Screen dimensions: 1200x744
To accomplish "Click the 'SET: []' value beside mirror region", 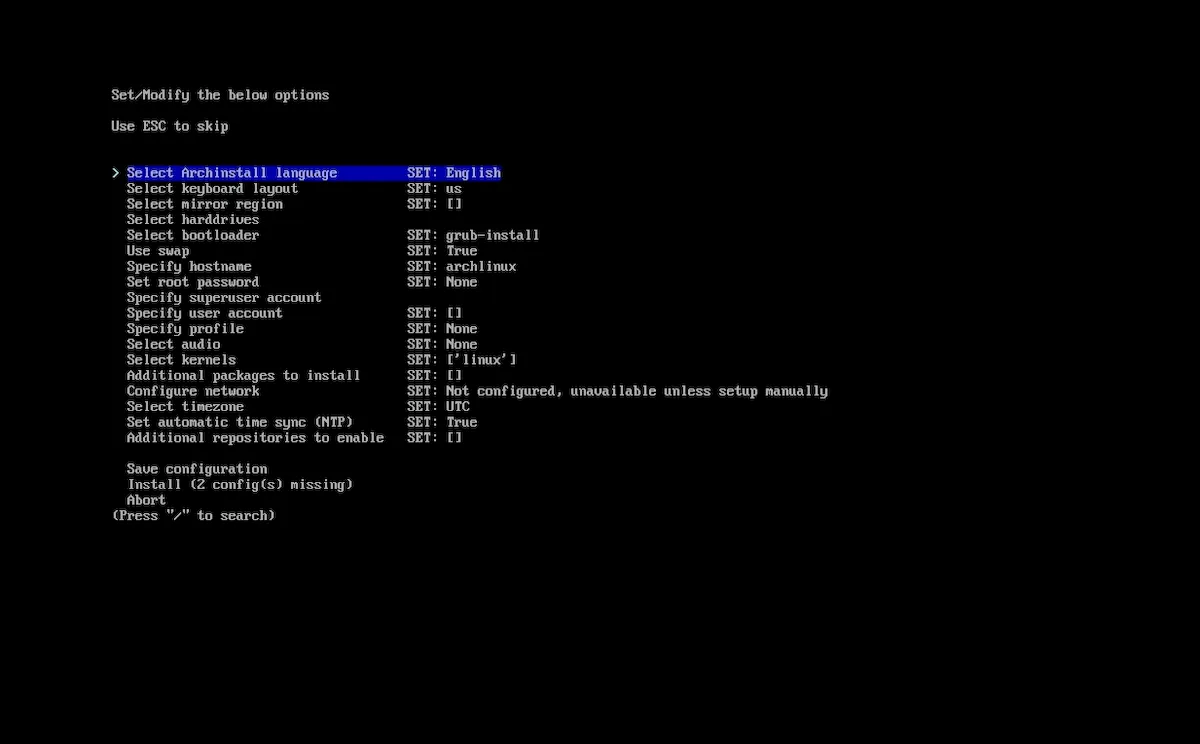I will tap(435, 204).
